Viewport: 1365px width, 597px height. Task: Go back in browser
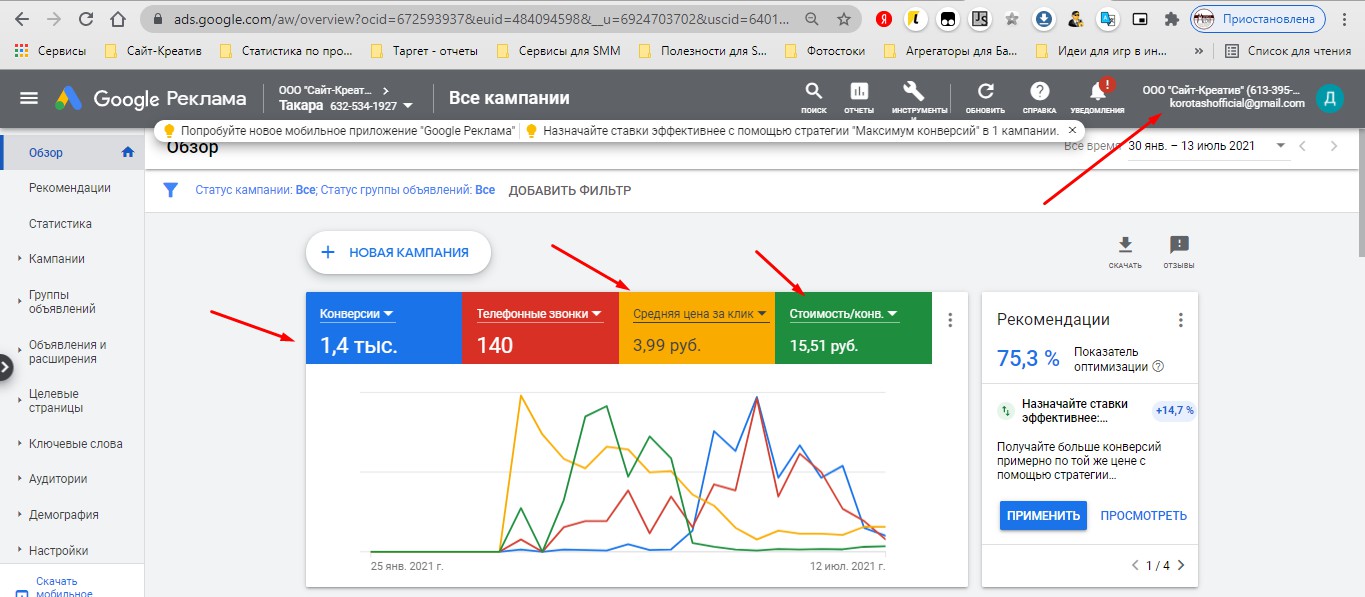click(21, 19)
